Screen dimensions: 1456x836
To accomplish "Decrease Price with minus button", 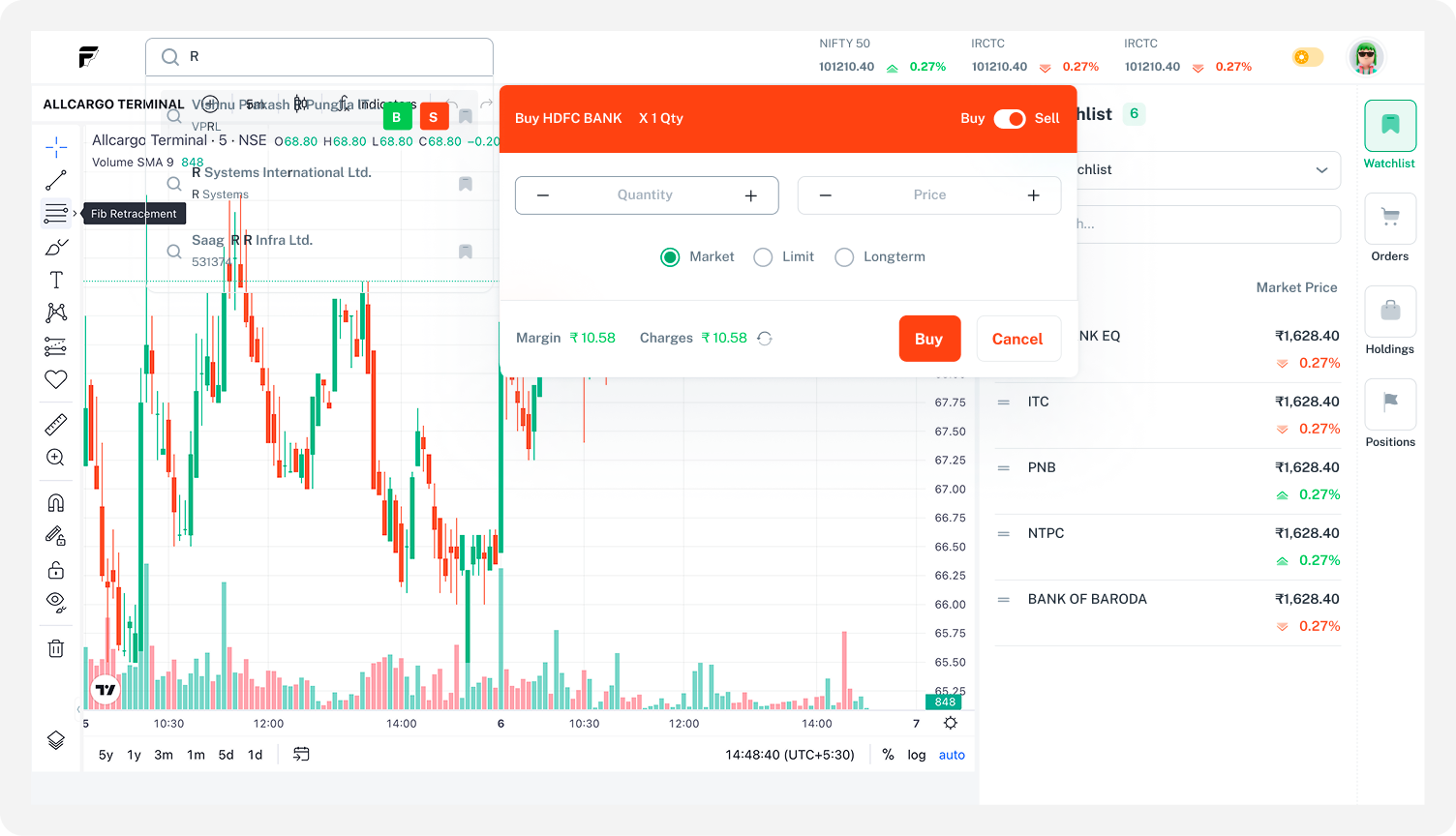I will pyautogui.click(x=826, y=195).
